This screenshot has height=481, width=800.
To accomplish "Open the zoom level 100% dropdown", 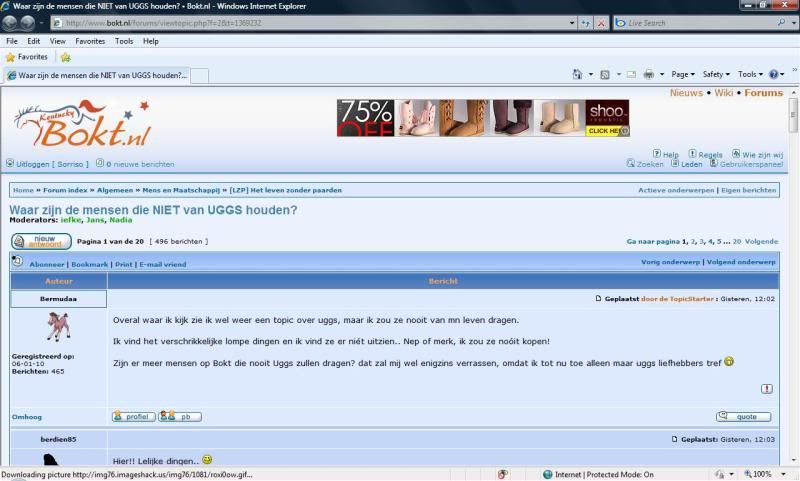I will [783, 474].
